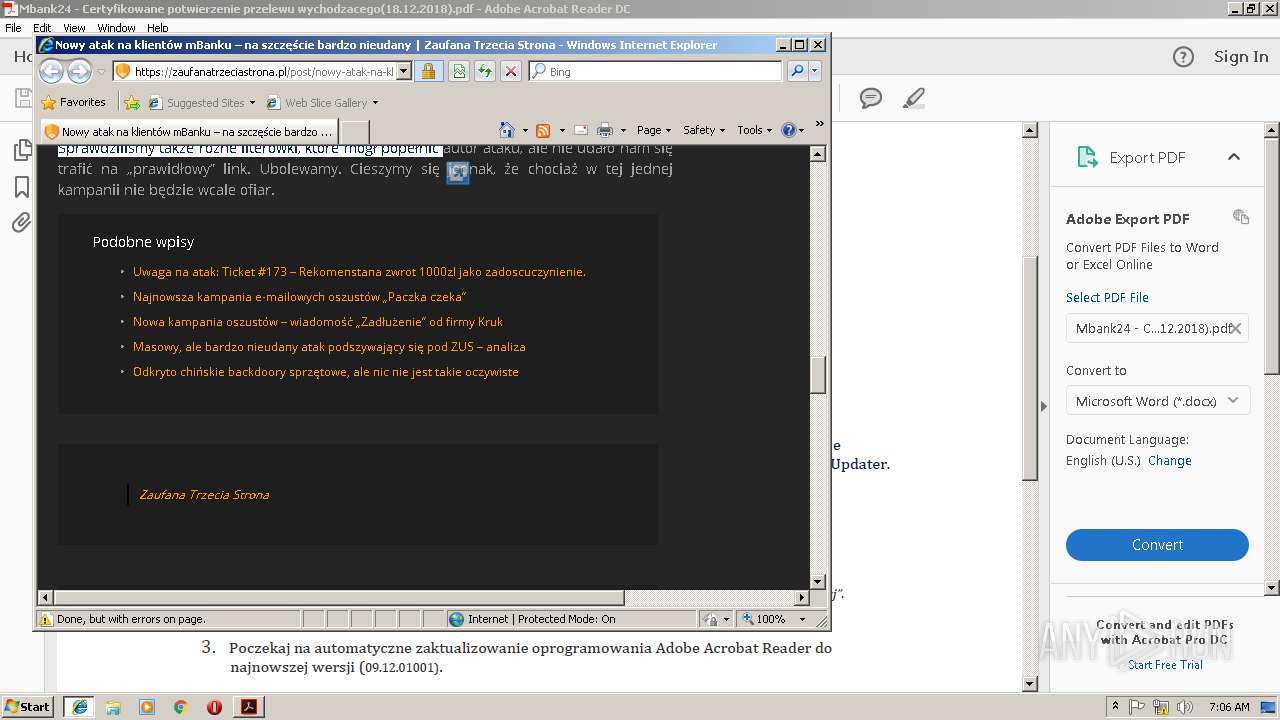Open Acrobat Edit menu
Screen dimensions: 1280x720
click(42, 28)
